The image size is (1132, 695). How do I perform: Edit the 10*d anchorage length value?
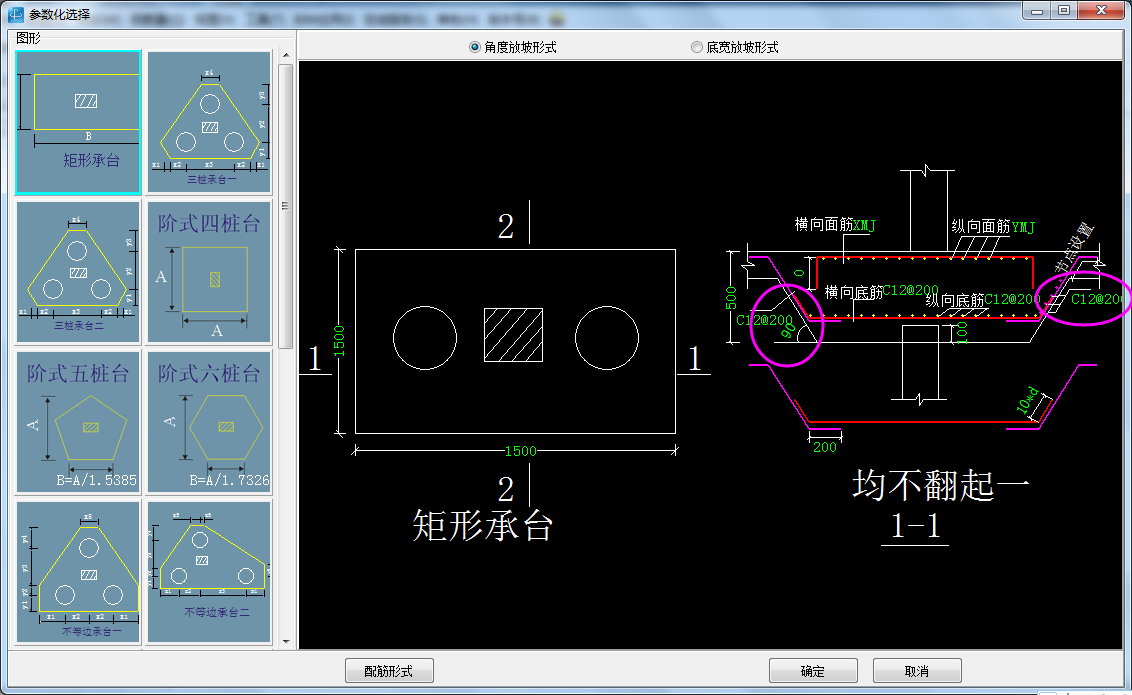pyautogui.click(x=1028, y=400)
